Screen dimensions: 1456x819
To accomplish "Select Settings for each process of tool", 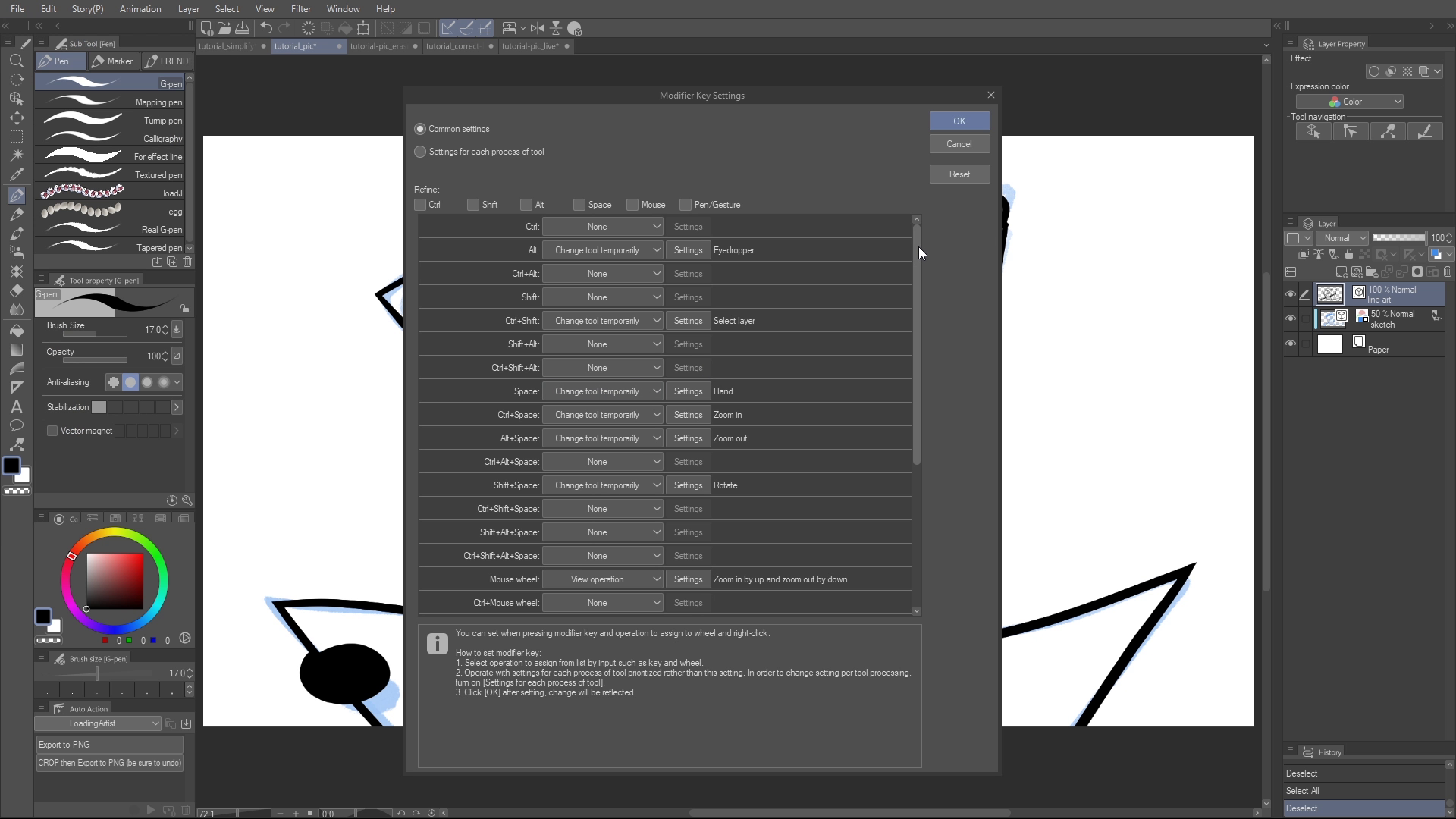I will point(420,152).
